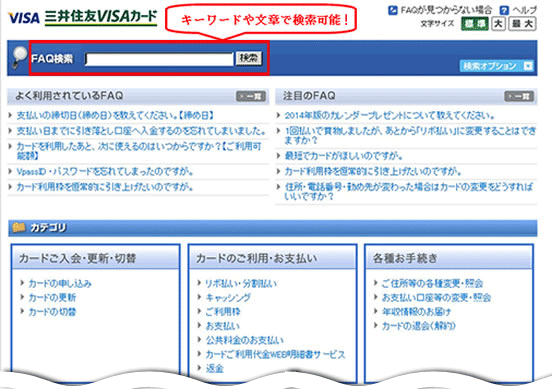The height and width of the screenshot is (389, 552).
Task: Click the arrow on 検索オプション
Action: 528,66
